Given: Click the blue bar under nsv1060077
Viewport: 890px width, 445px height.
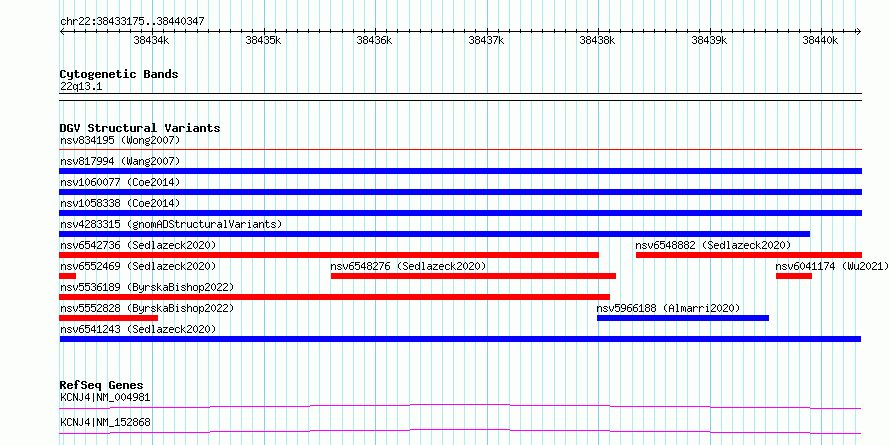Looking at the screenshot, I should pyautogui.click(x=460, y=192).
